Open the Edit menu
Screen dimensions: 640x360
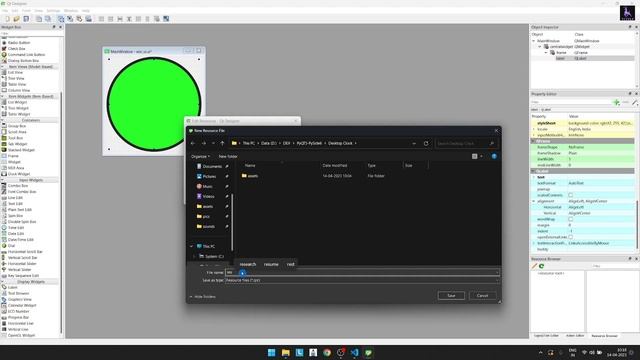click(15, 11)
